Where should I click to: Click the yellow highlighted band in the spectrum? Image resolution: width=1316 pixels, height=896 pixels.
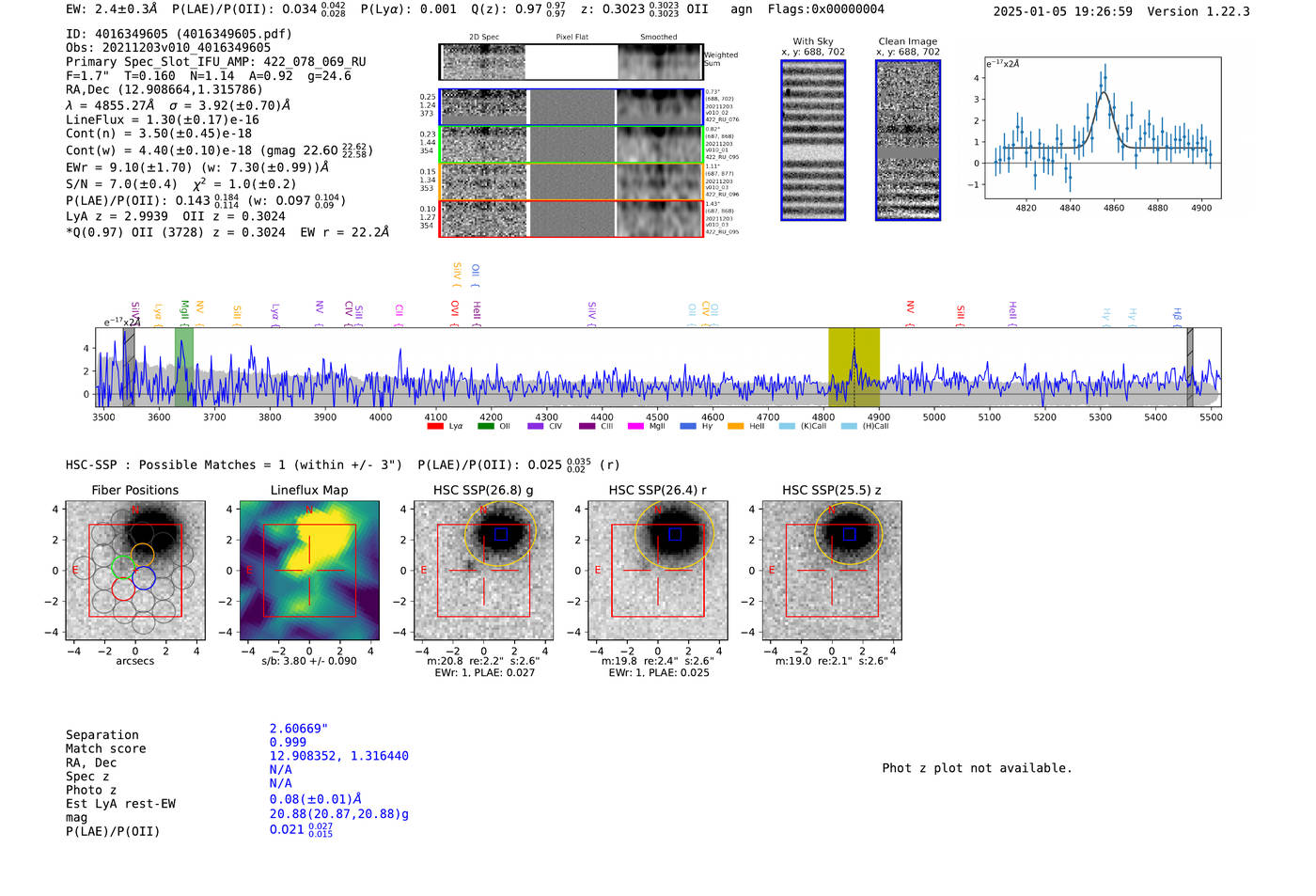pyautogui.click(x=854, y=368)
